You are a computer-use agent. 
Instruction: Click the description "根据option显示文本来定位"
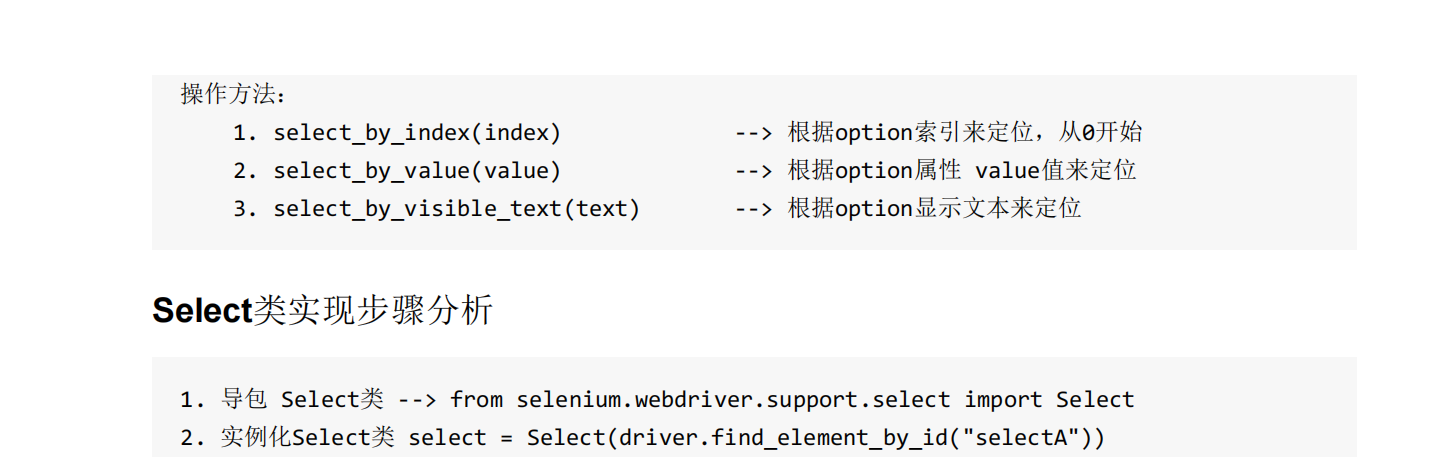tap(934, 209)
